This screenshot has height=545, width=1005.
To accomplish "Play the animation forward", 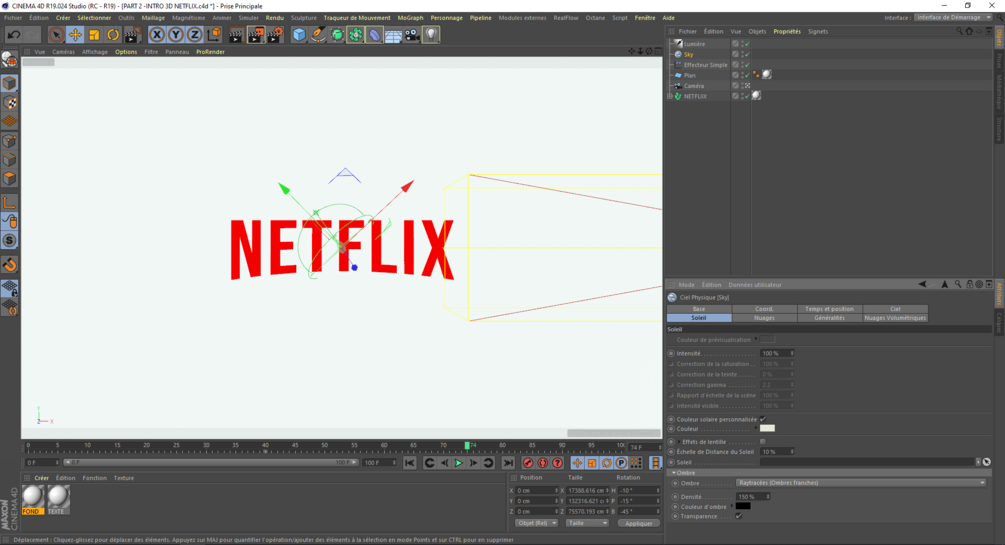I will point(458,463).
